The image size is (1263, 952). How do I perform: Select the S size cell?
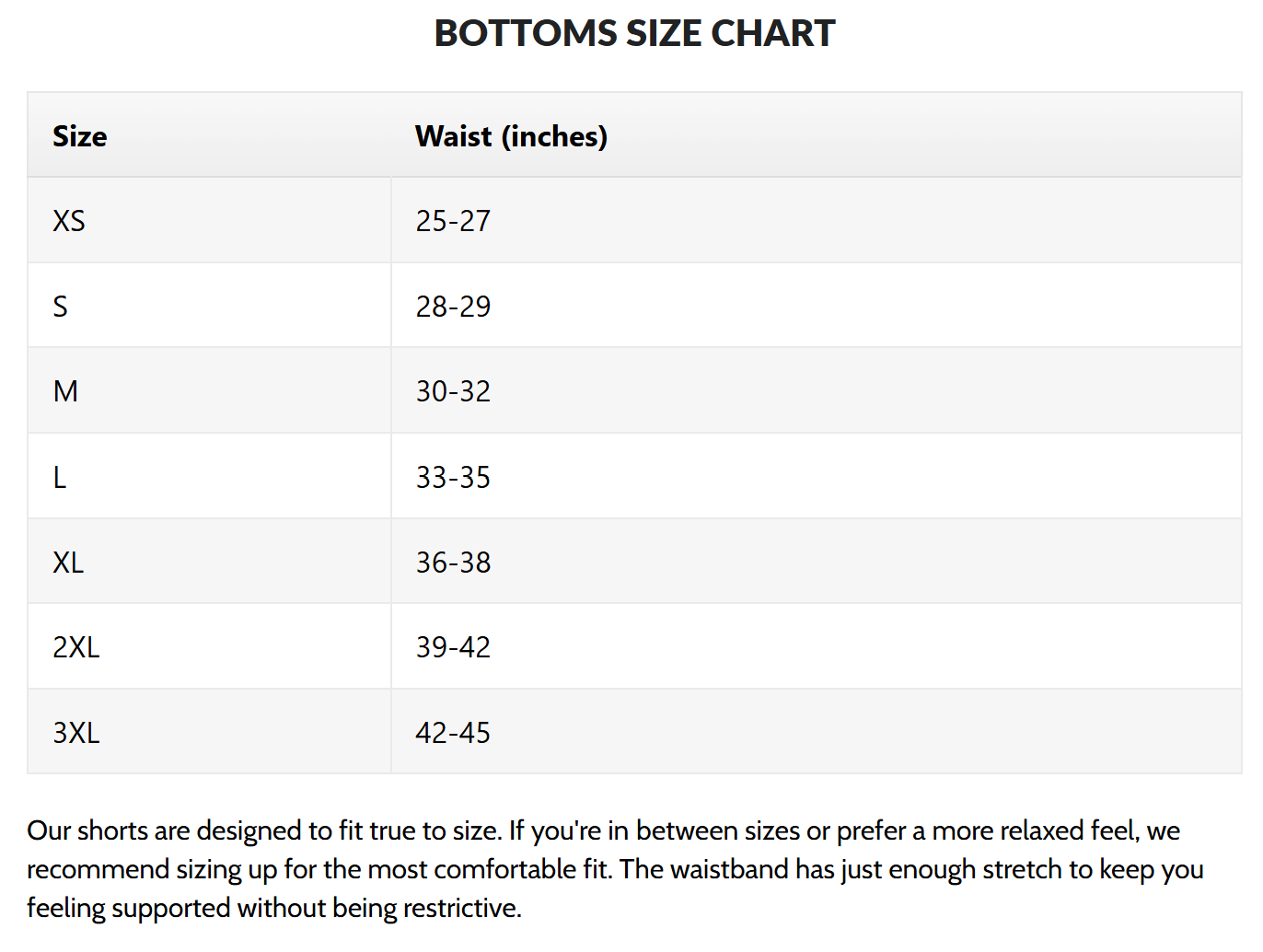pyautogui.click(x=61, y=307)
